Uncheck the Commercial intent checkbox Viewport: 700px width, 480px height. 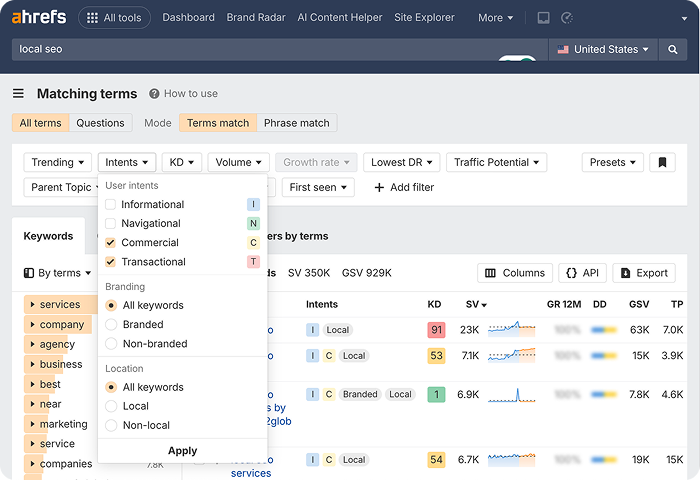click(111, 243)
